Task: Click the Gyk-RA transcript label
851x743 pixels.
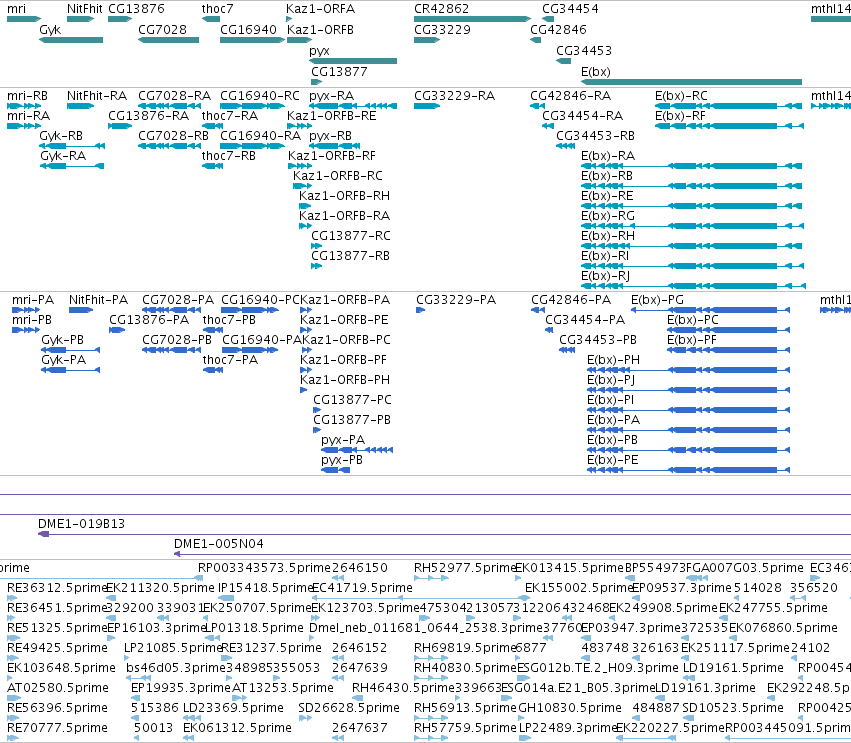Action: point(63,156)
